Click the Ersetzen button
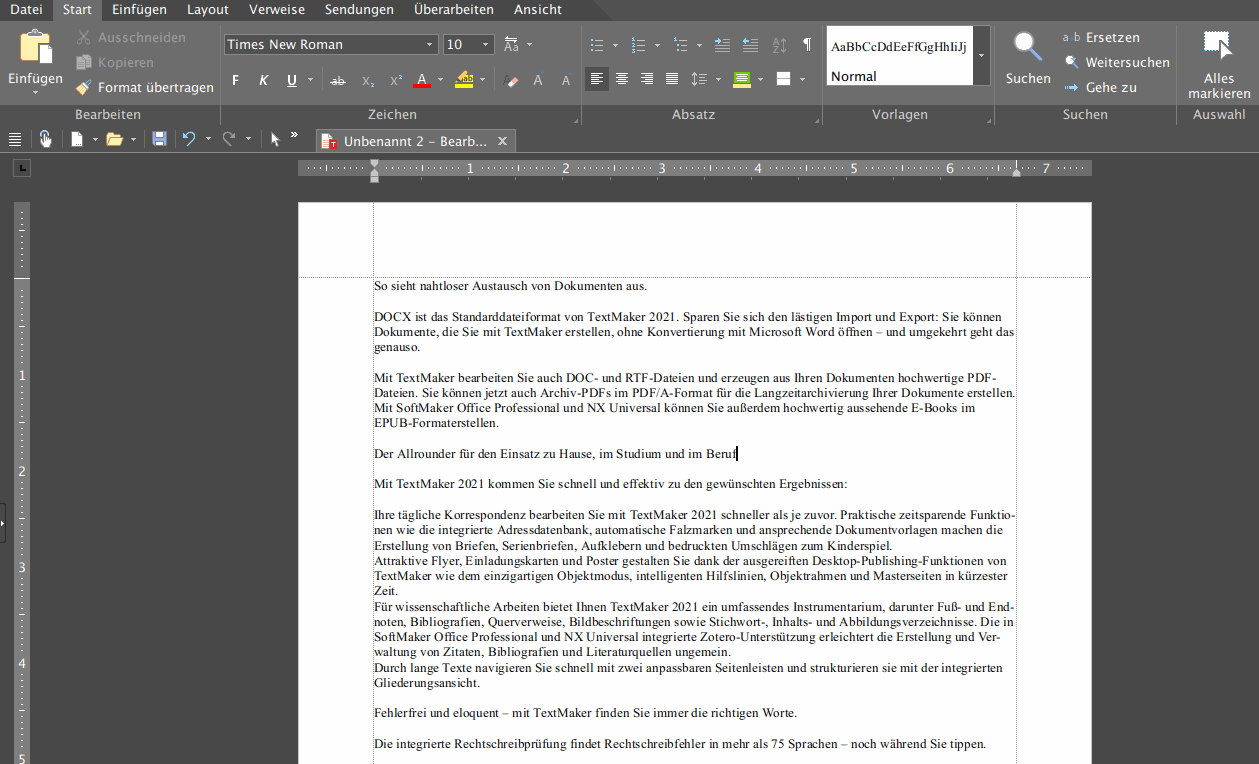1259x764 pixels. pyautogui.click(x=1102, y=37)
